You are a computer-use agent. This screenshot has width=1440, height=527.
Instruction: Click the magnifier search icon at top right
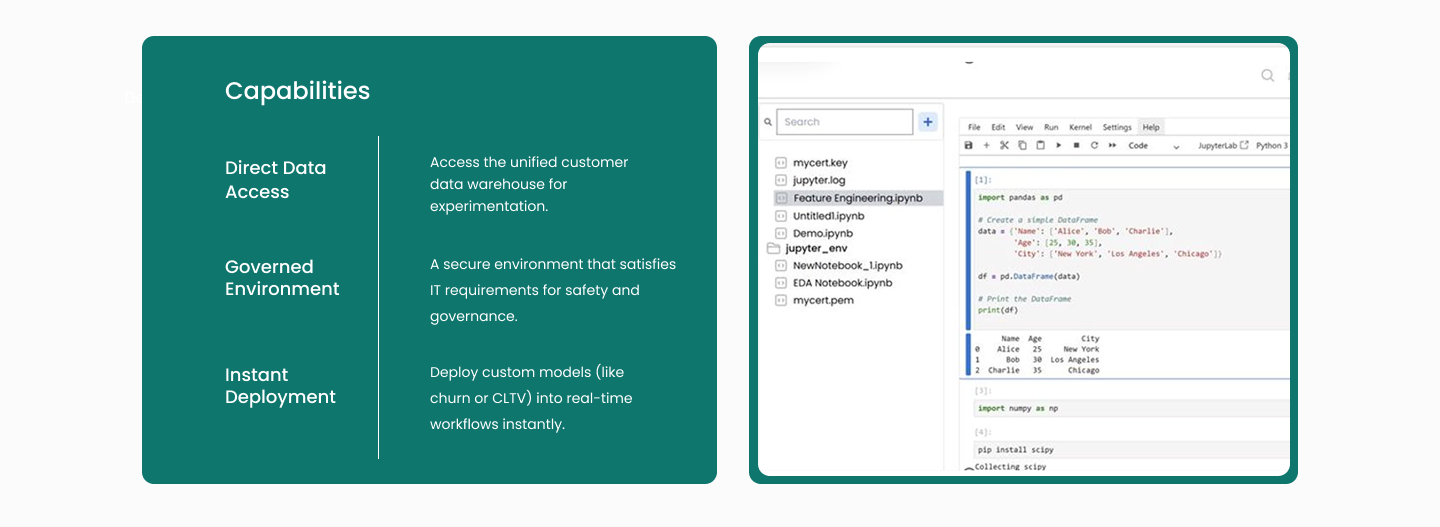coord(1267,75)
